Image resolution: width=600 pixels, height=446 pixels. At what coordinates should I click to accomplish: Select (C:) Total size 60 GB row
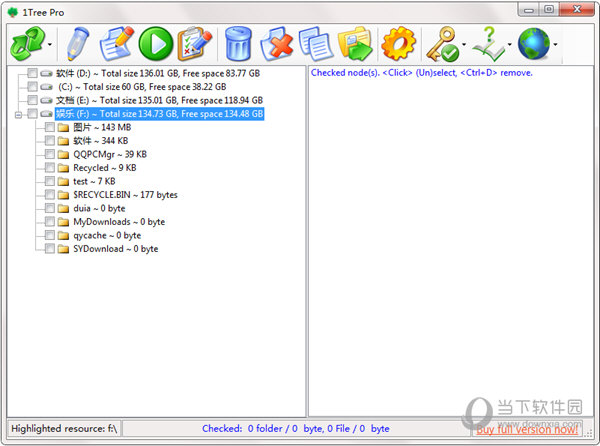click(x=142, y=86)
